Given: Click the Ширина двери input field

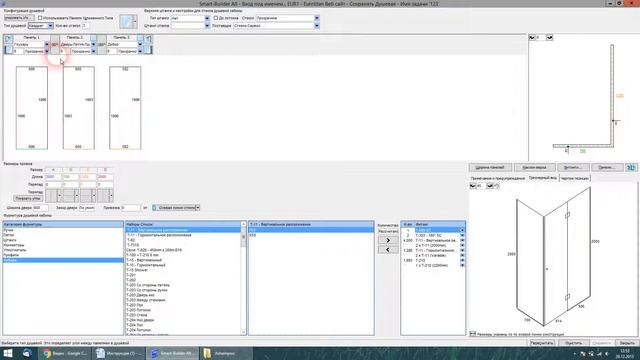Looking at the screenshot, I should [x=40, y=208].
